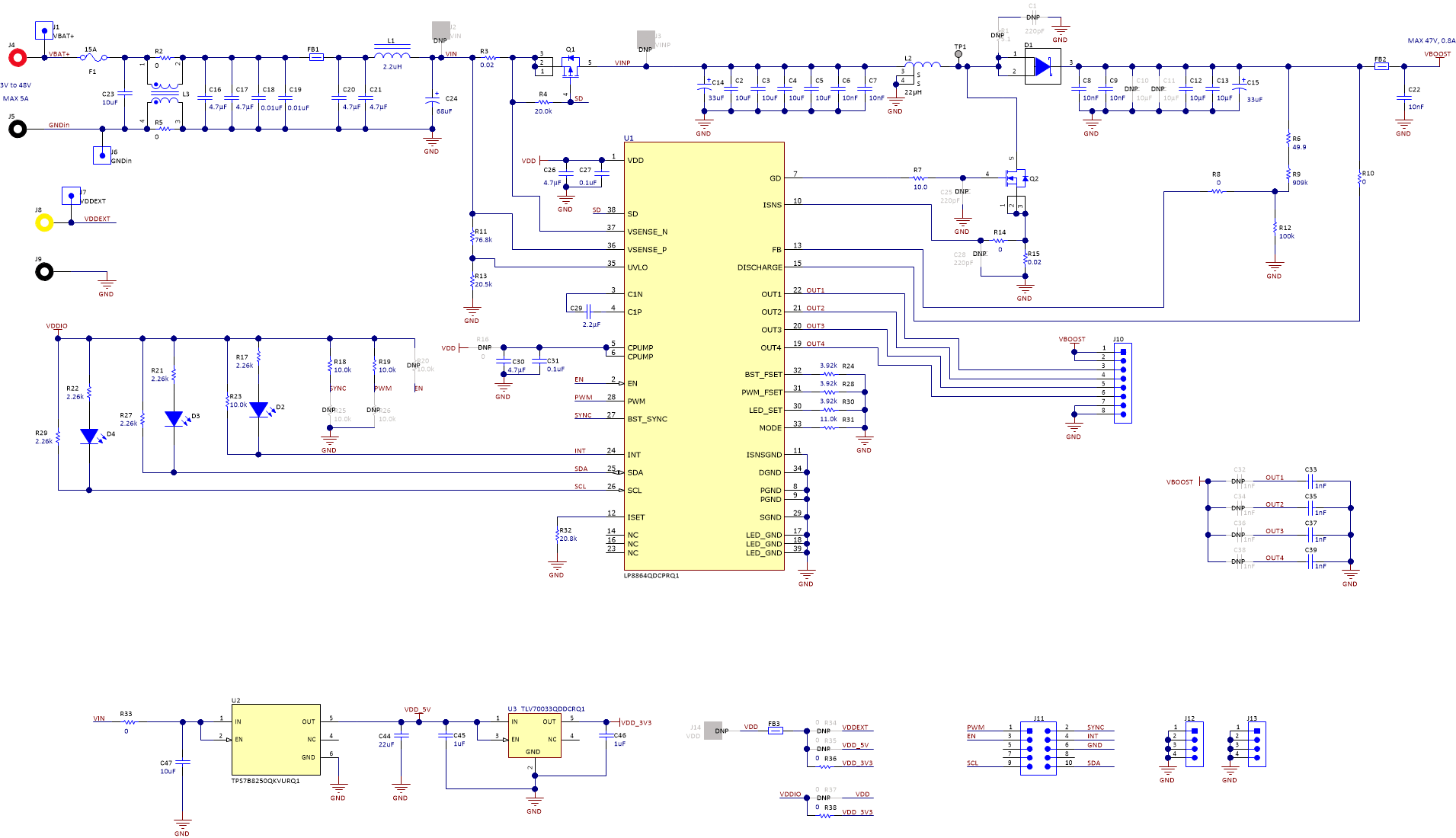Screen dimensions: 1456x838
Task: Select the DNP marker on capacitor C1
Action: coord(1033,15)
